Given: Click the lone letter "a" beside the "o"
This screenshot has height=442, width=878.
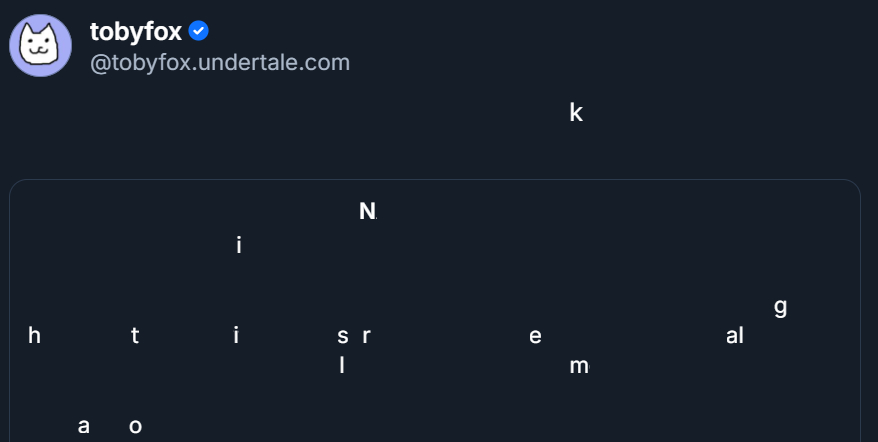Looking at the screenshot, I should click(x=84, y=427).
